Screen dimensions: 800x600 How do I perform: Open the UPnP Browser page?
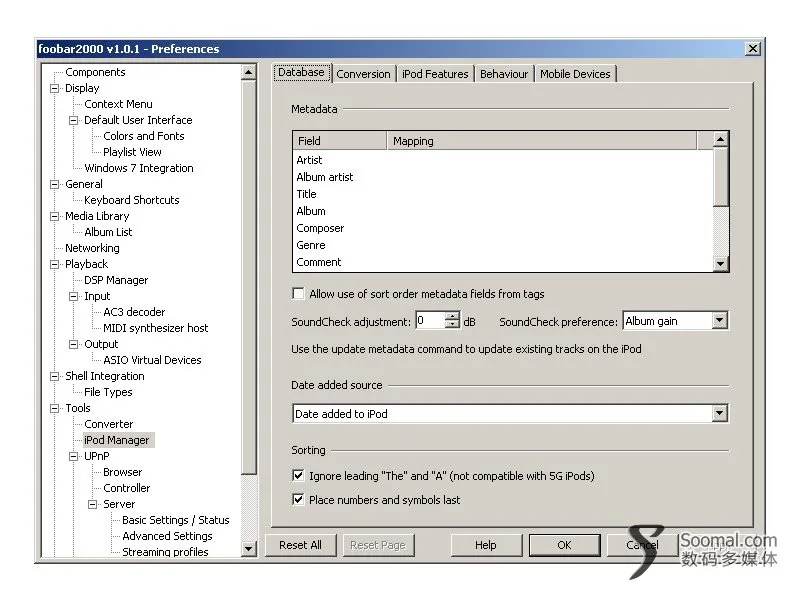click(x=122, y=472)
